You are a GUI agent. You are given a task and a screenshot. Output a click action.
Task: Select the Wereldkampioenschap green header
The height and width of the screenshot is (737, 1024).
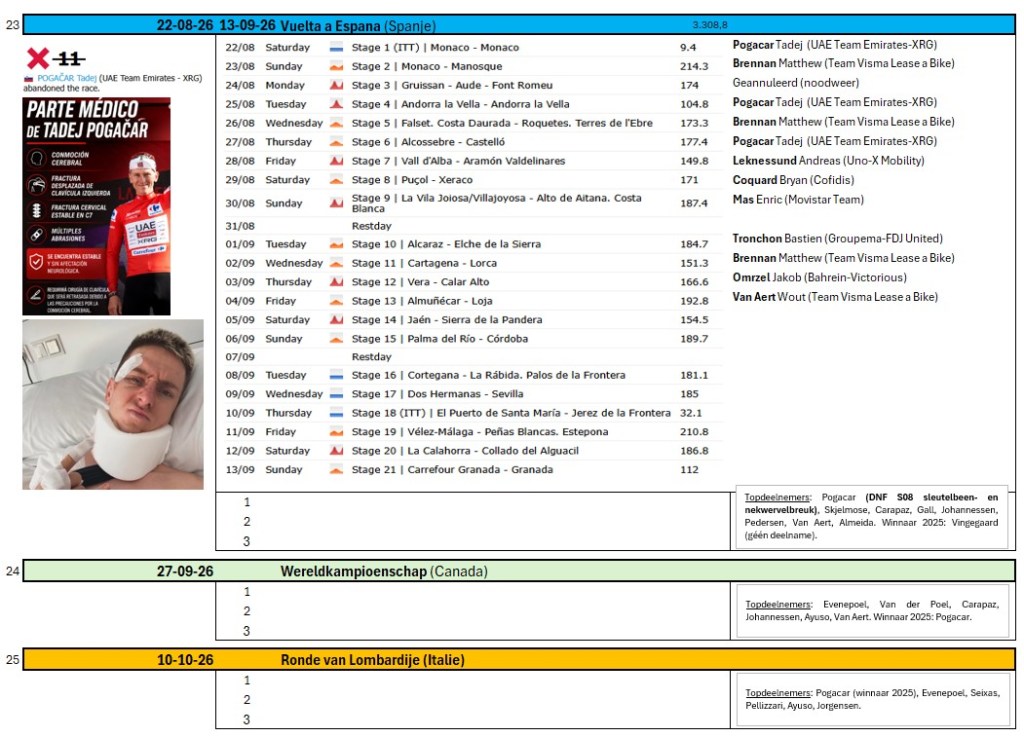click(519, 571)
